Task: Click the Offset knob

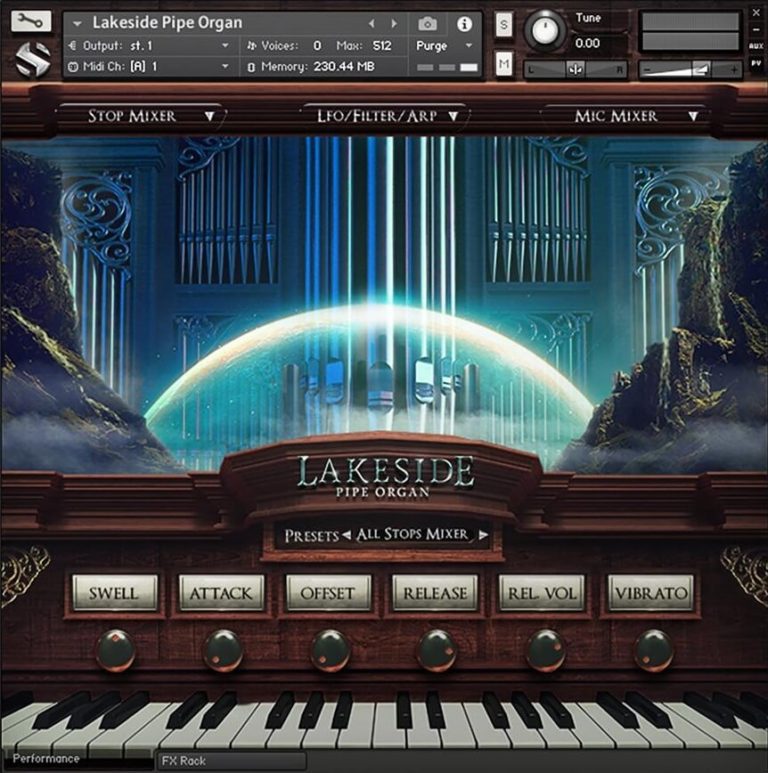Action: (x=330, y=650)
